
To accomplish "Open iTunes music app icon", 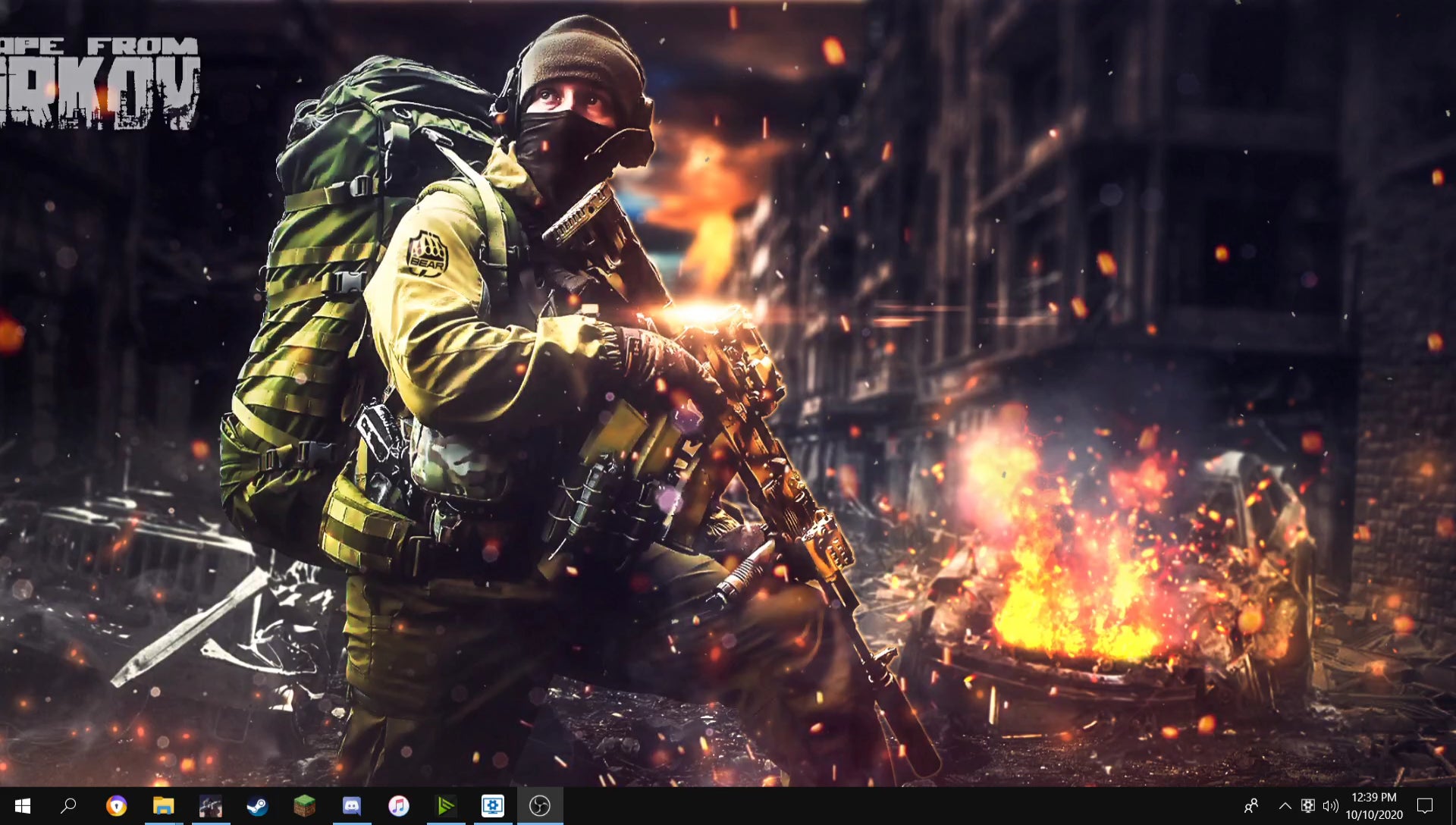I will click(x=398, y=806).
